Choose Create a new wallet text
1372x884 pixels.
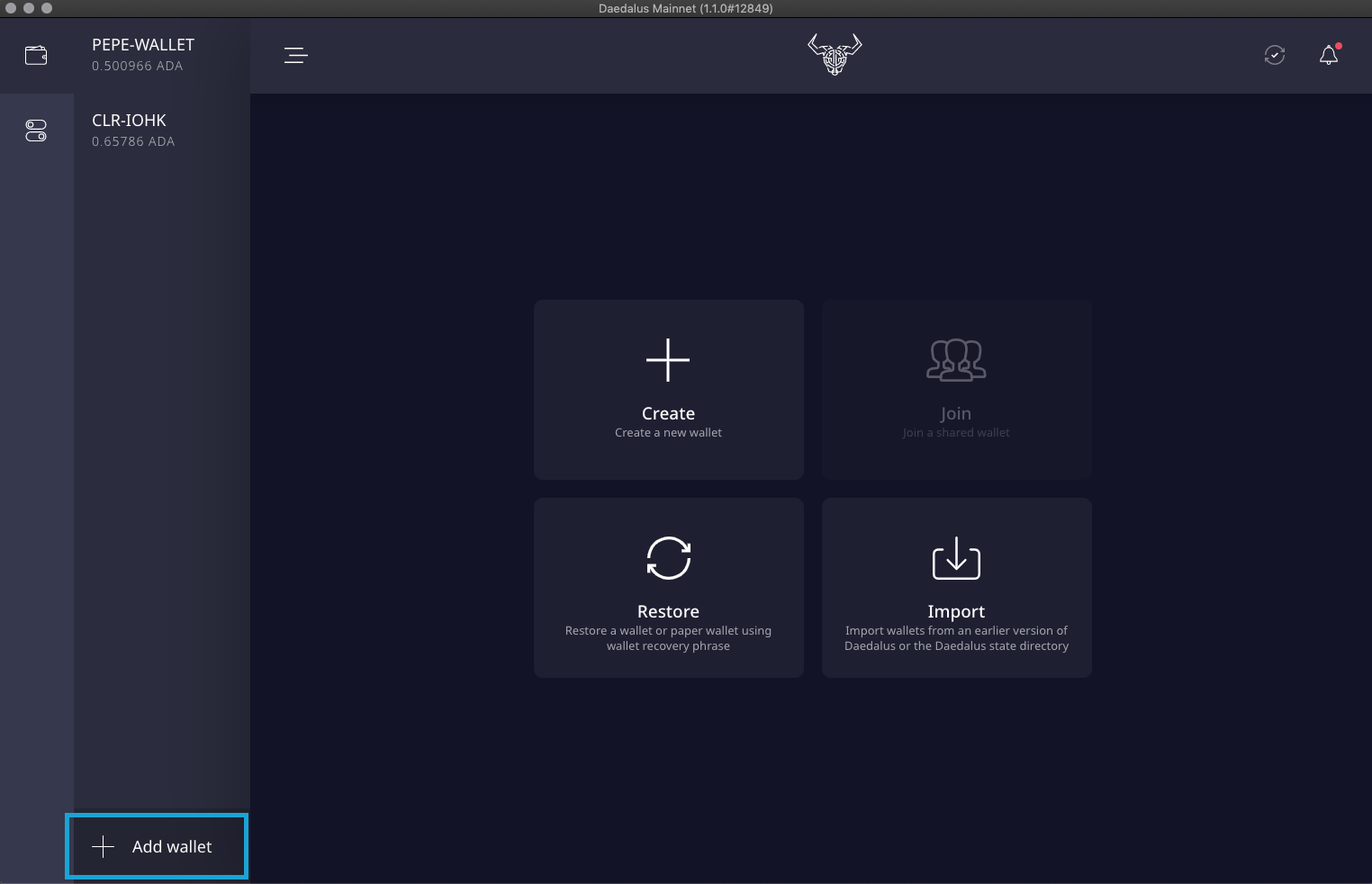(668, 433)
